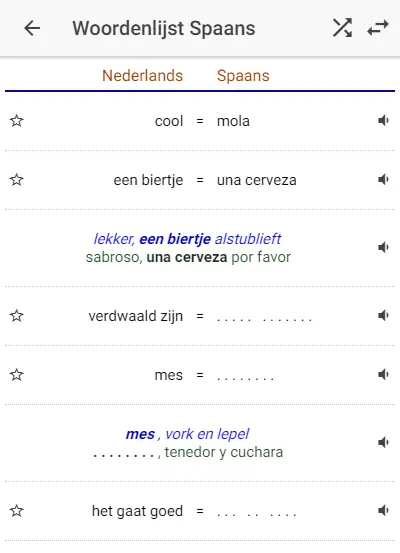Play audio for the word 'mes'
The image size is (400, 553).
pyautogui.click(x=383, y=374)
